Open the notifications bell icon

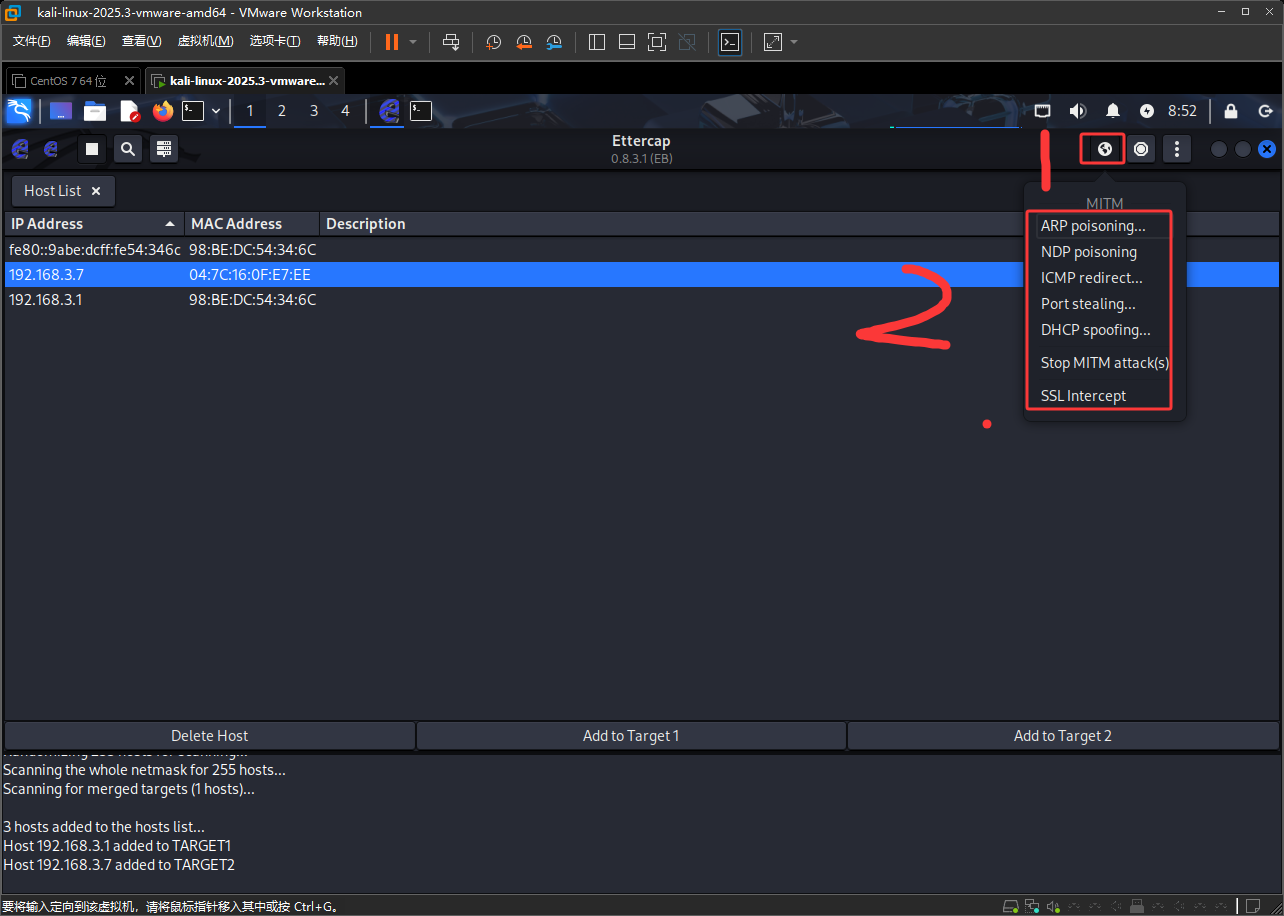click(1113, 111)
